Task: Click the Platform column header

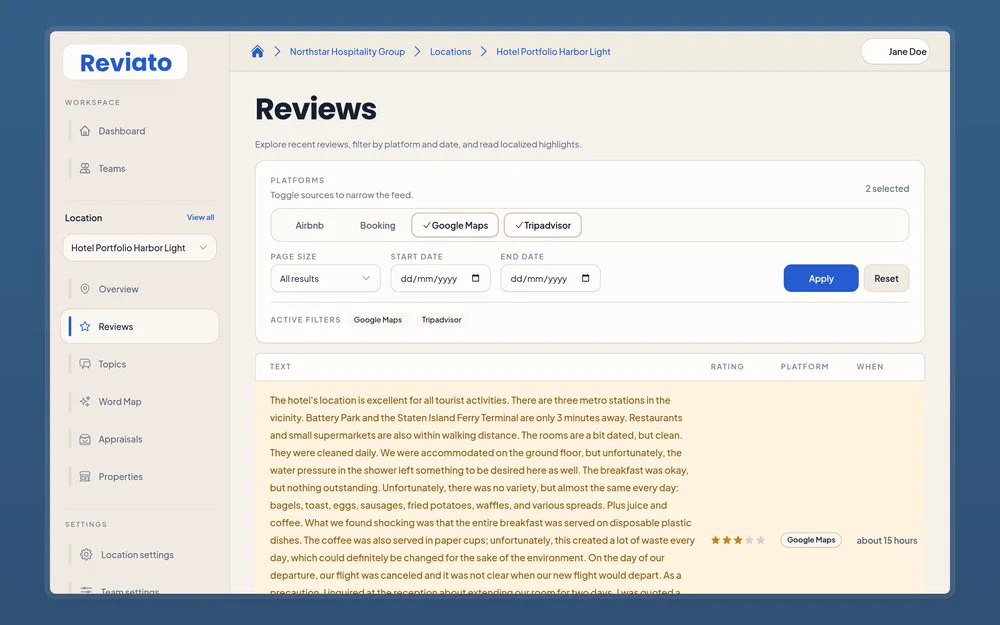Action: 804,367
